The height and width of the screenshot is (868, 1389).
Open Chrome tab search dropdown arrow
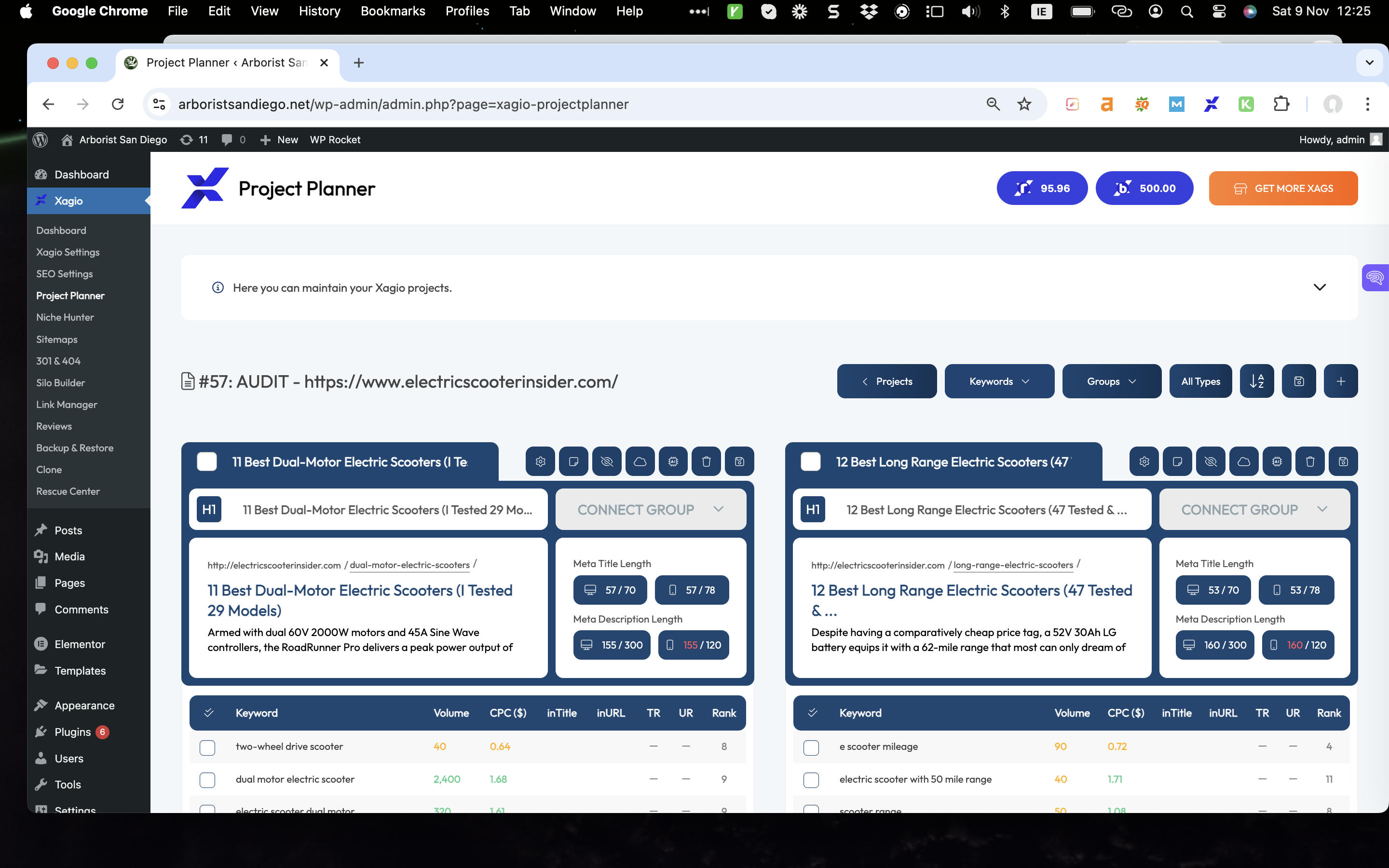pos(1370,63)
